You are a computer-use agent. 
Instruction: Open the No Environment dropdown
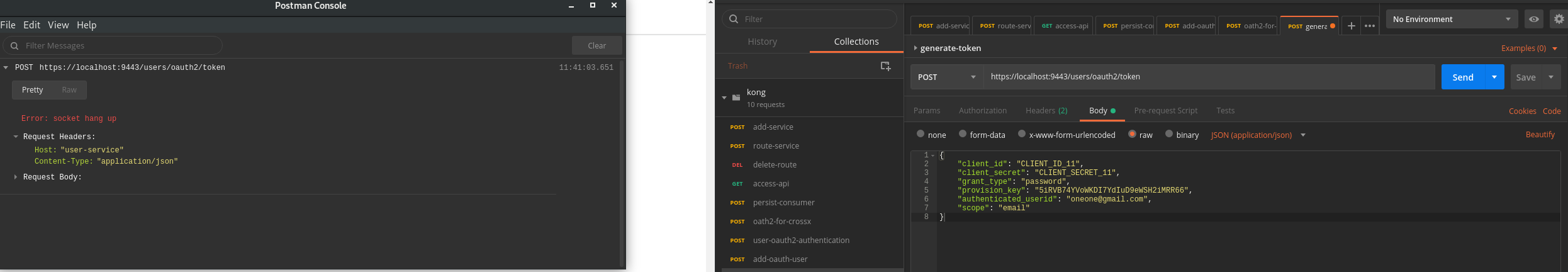pos(1451,20)
